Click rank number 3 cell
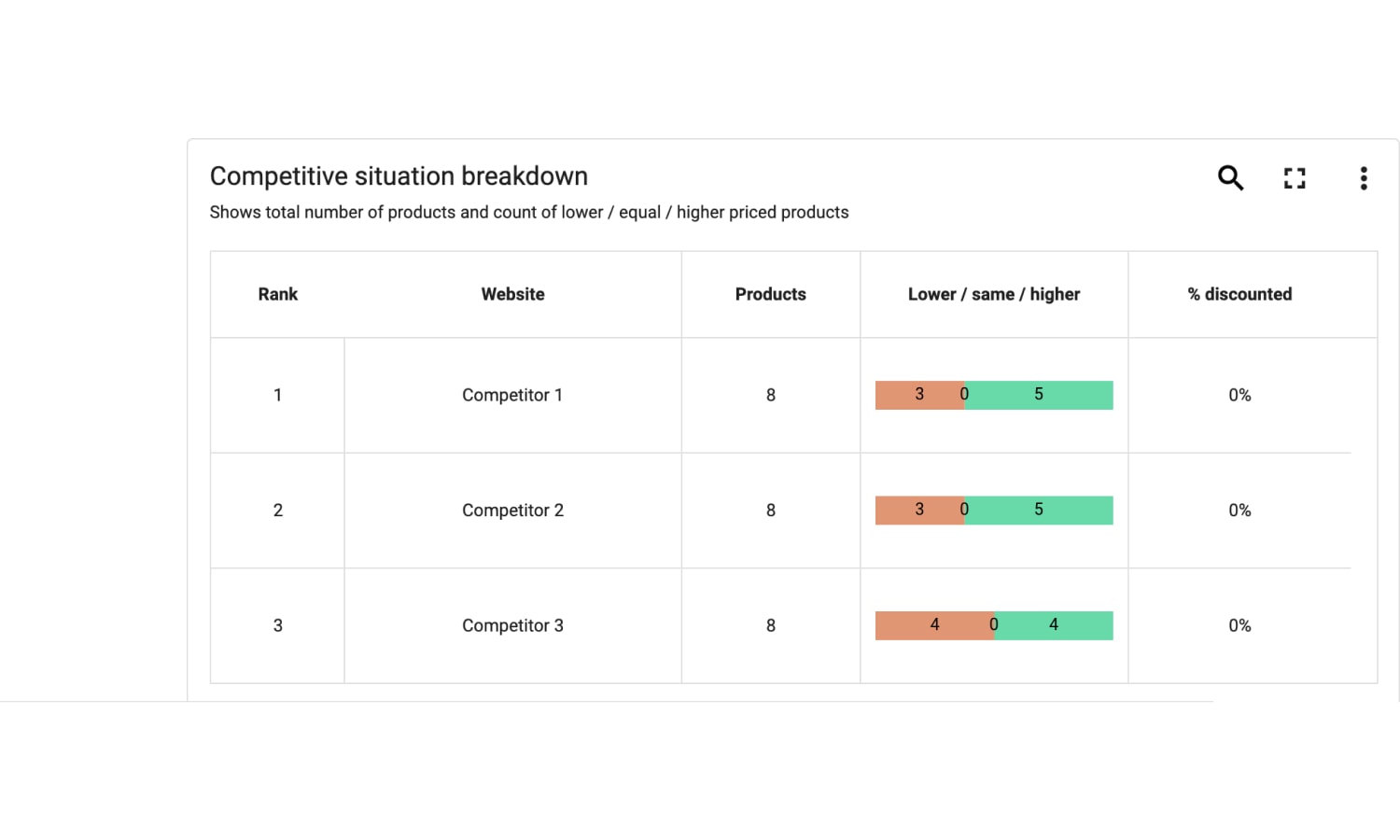Viewport: 1400px width, 840px height. [x=277, y=625]
